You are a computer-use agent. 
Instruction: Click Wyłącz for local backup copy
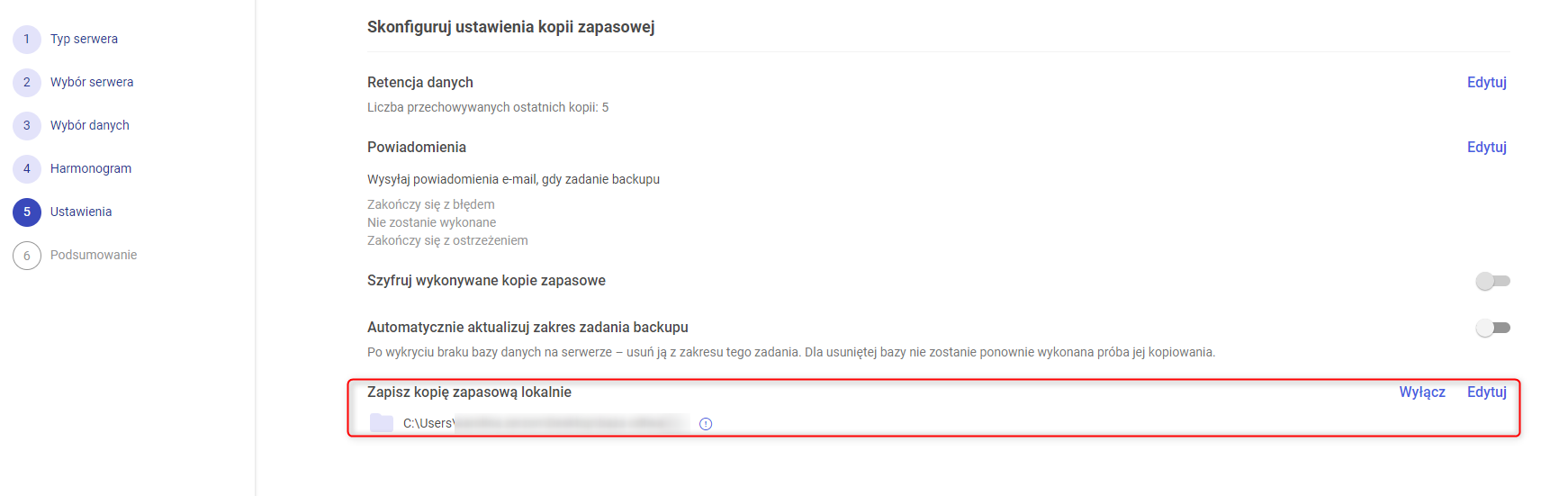pyautogui.click(x=1422, y=392)
